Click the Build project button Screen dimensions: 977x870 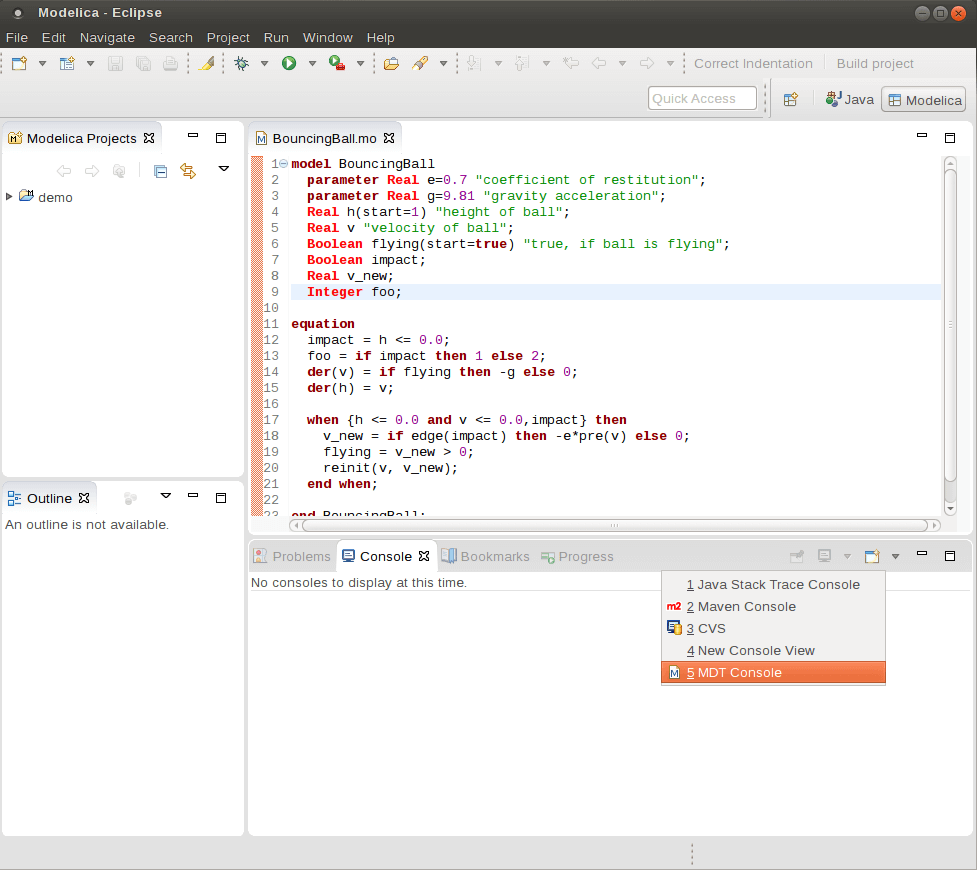[874, 63]
